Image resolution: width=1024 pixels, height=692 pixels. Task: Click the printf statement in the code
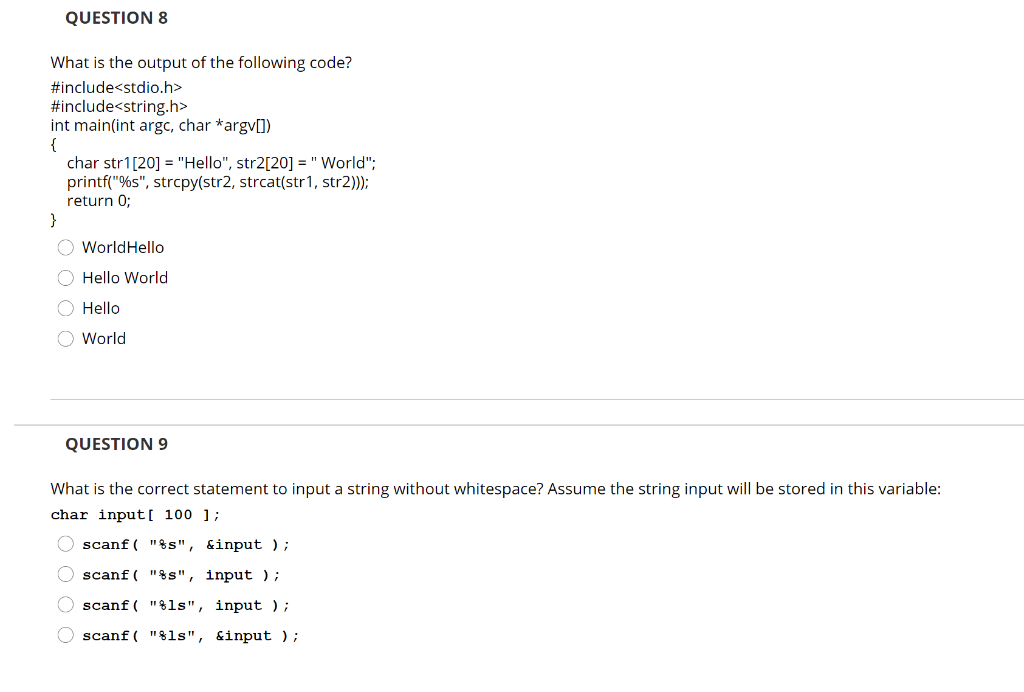pyautogui.click(x=217, y=181)
